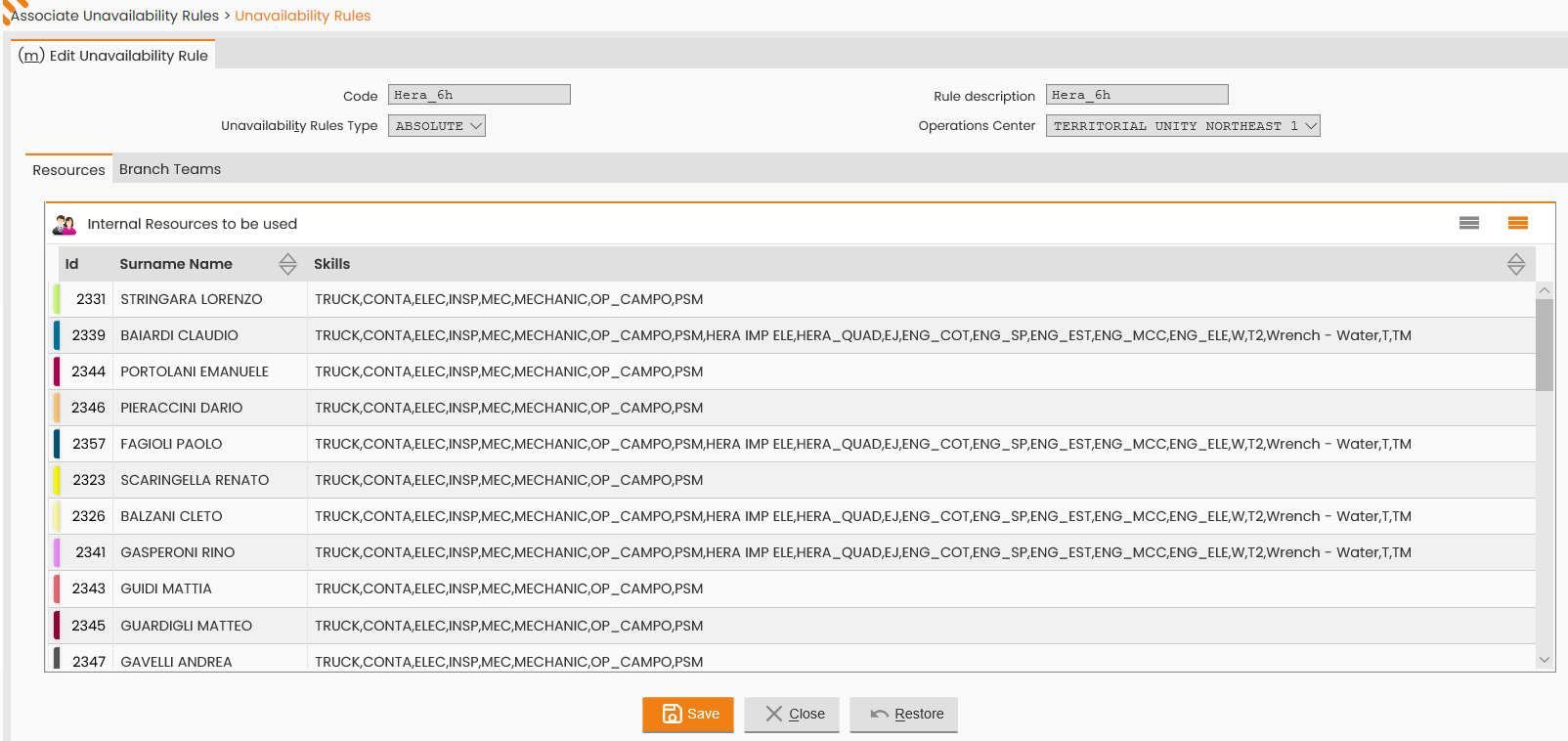Click violet color marker of GASPERONI RINO
The width and height of the screenshot is (1568, 741).
pos(57,552)
